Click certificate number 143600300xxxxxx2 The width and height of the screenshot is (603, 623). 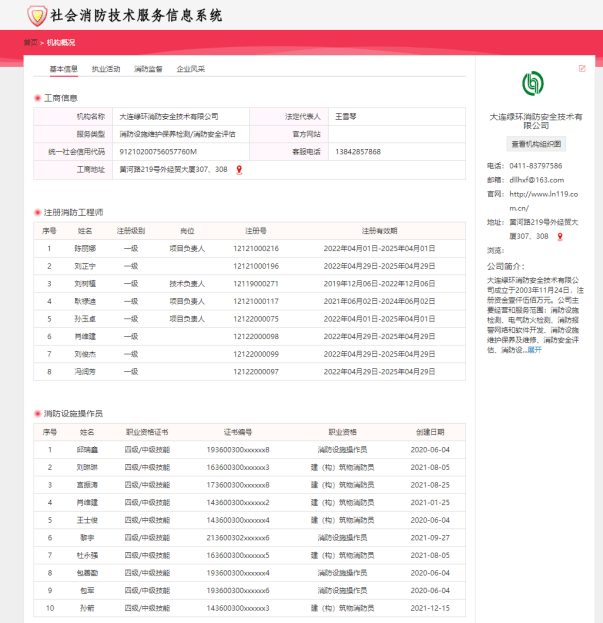click(238, 503)
